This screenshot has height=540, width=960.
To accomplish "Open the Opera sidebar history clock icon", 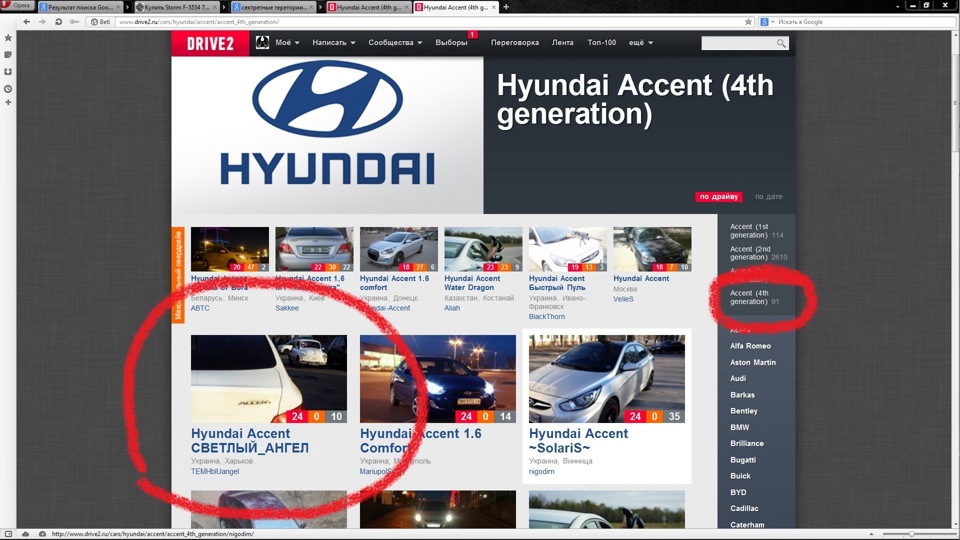I will [8, 89].
